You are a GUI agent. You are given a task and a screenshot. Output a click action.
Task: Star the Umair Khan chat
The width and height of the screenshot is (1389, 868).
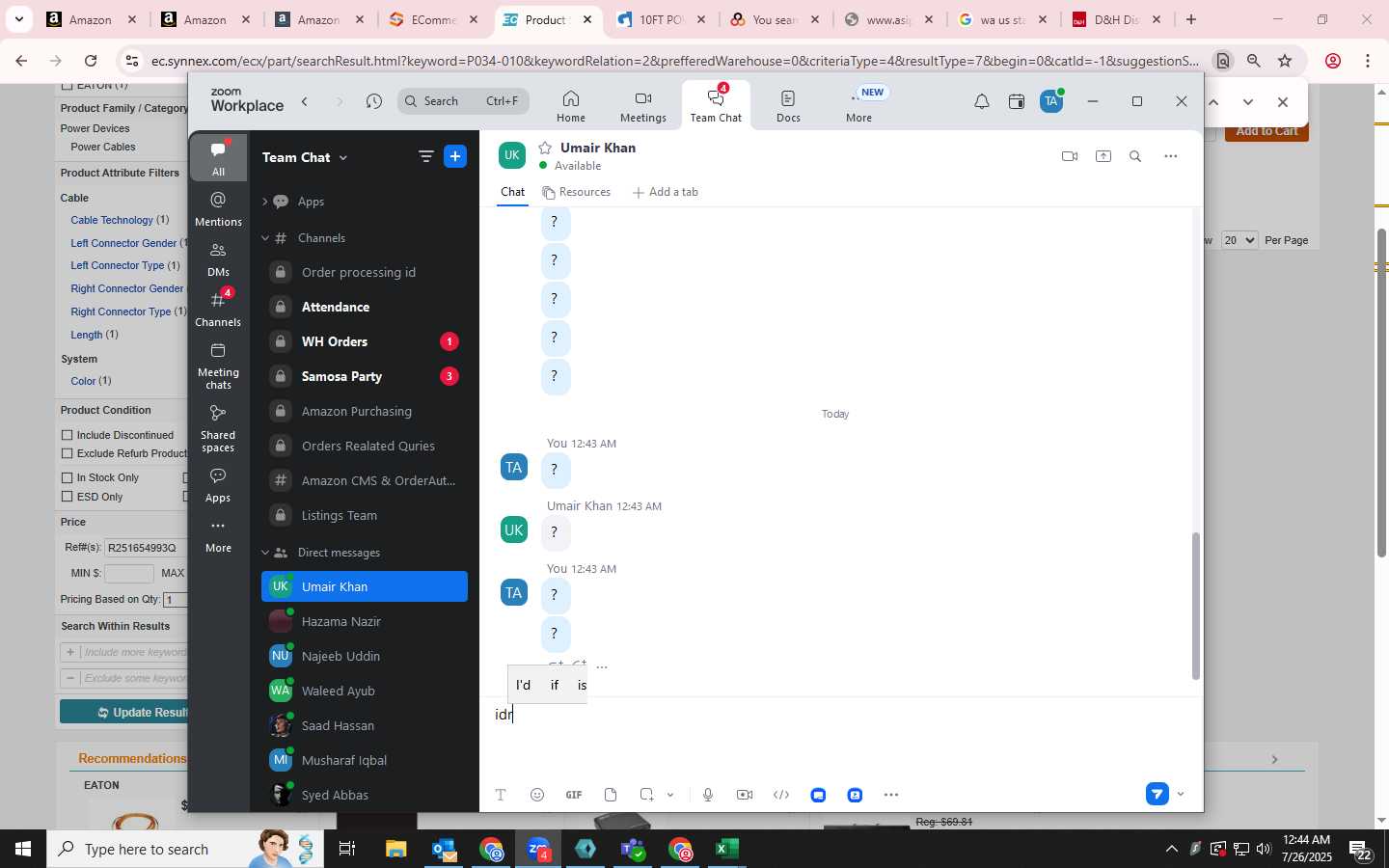point(545,148)
